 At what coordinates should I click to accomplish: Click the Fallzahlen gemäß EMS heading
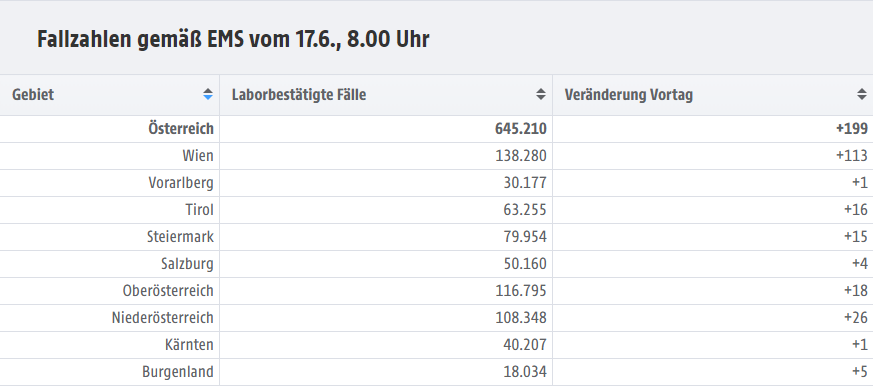pos(233,40)
